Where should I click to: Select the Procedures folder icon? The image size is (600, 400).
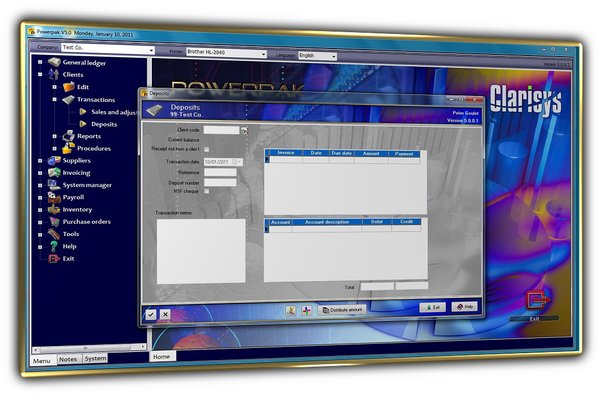click(x=68, y=148)
